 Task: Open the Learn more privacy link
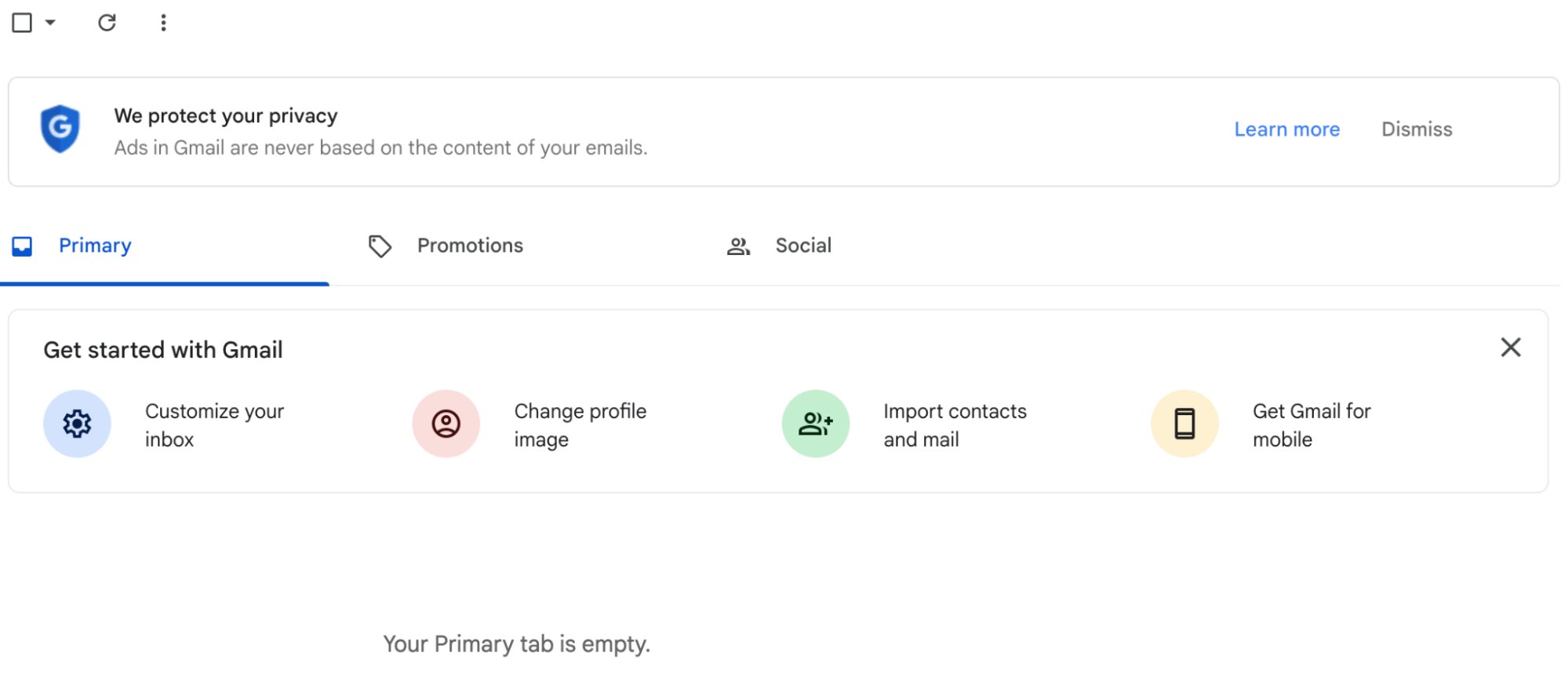click(1286, 129)
